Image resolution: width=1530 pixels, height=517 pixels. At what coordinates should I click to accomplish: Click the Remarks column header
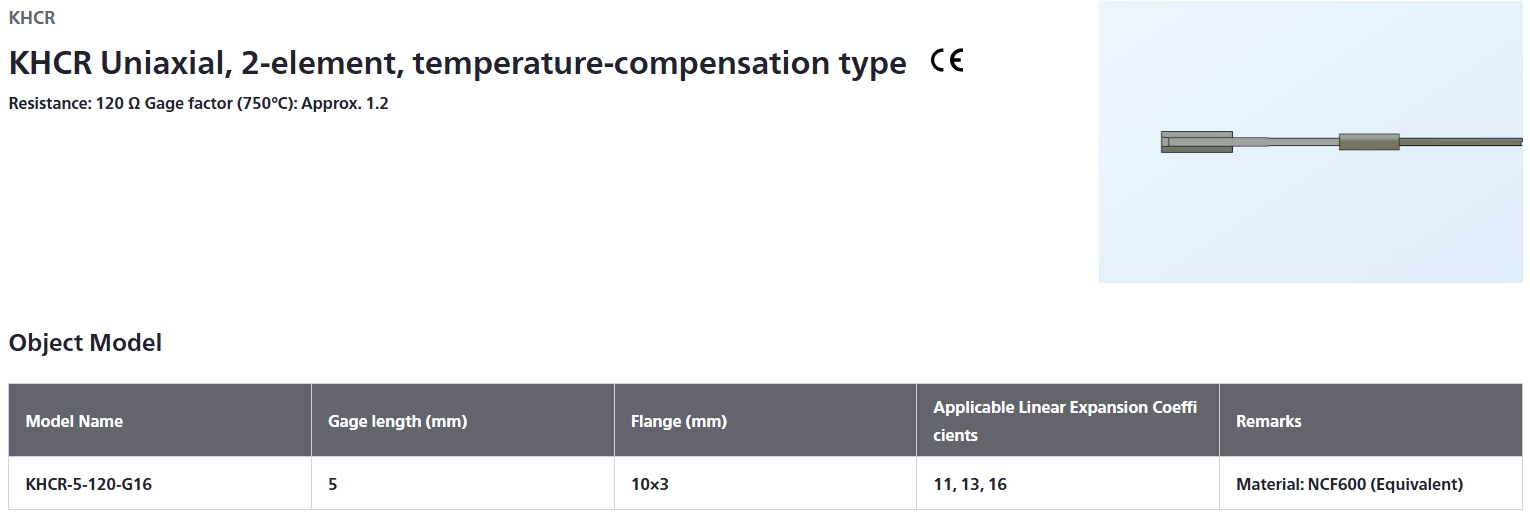[x=1371, y=421]
